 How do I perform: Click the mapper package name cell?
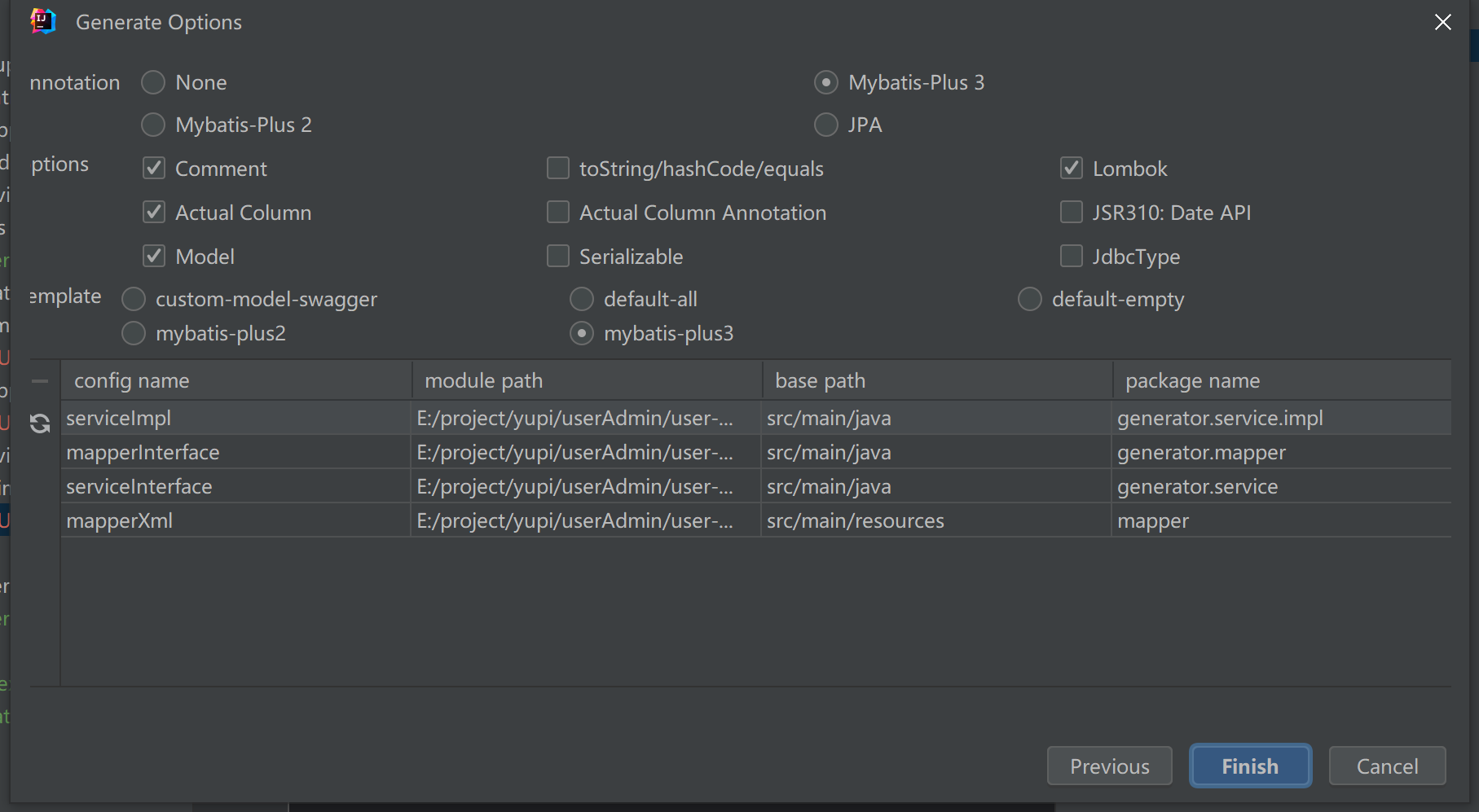1281,520
